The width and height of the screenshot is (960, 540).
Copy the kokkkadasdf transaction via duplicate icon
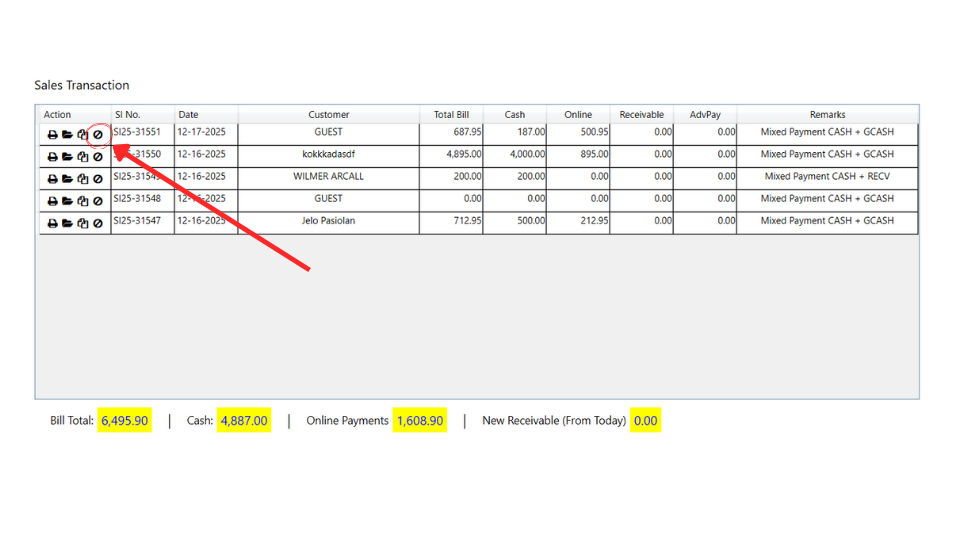point(83,157)
